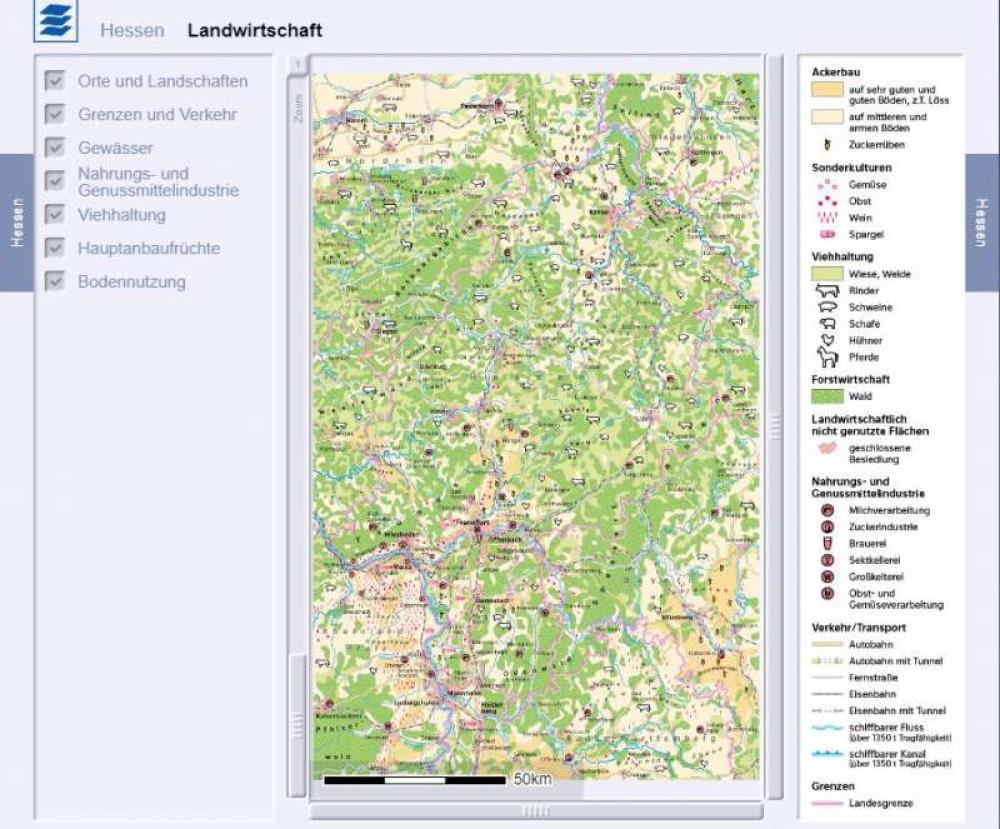Click the Viehhaltung label text
This screenshot has width=1000, height=829.
[x=122, y=215]
